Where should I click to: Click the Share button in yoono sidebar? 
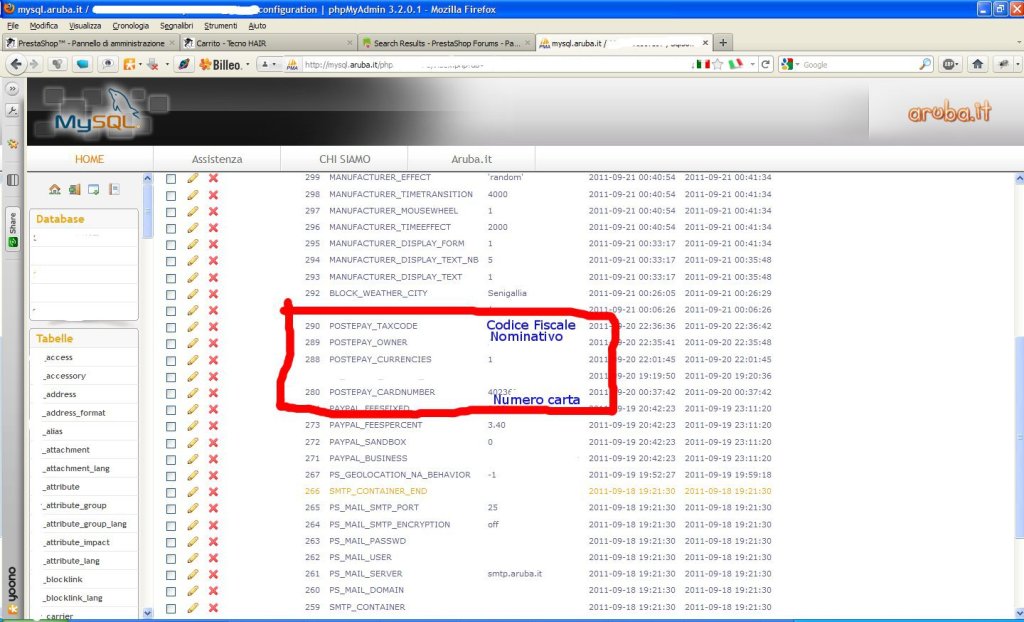click(12, 229)
